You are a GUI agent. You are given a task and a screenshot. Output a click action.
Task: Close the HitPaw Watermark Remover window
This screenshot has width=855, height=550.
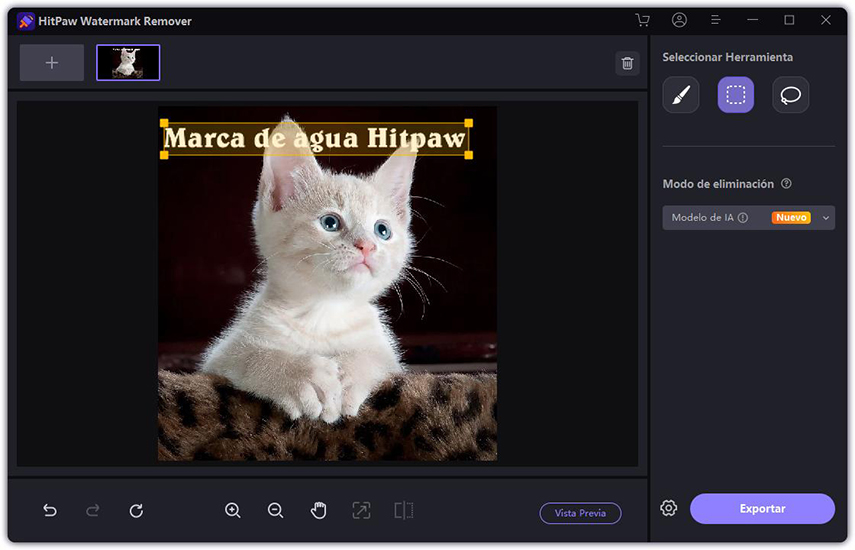click(x=826, y=20)
